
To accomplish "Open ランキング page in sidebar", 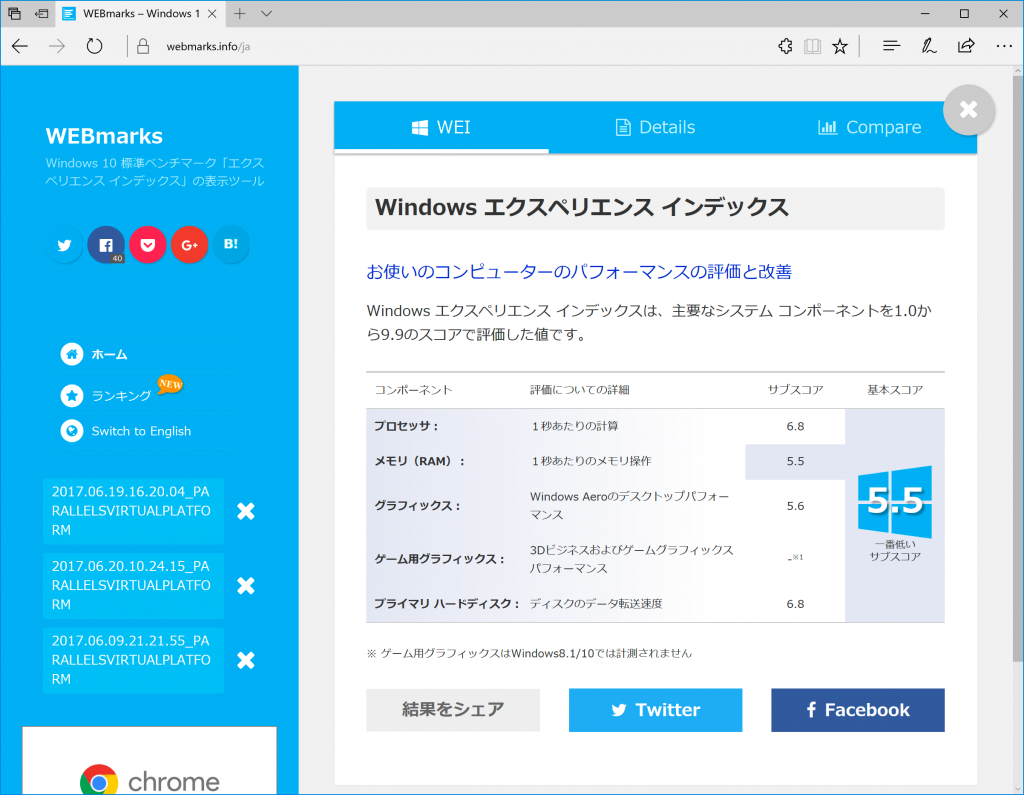I will (x=121, y=395).
